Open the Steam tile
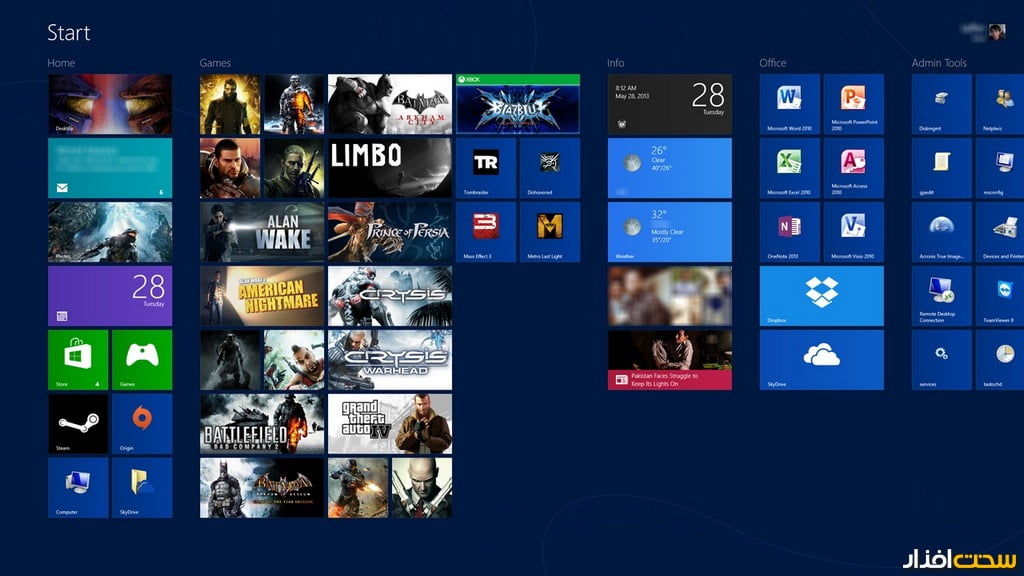1024x576 pixels. pos(78,423)
